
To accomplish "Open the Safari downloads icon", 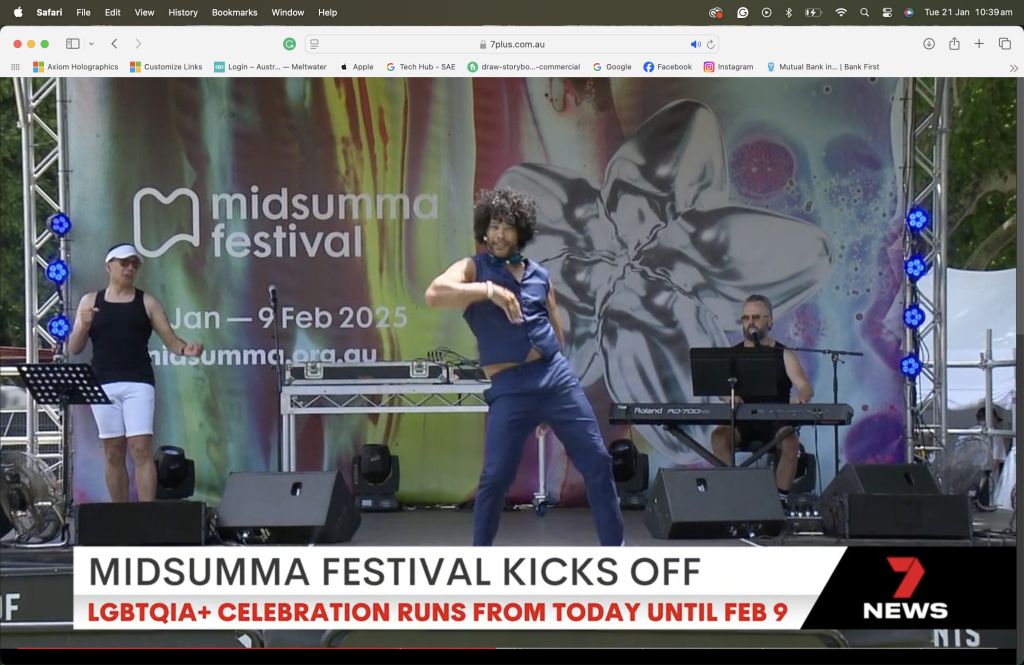I will [929, 44].
